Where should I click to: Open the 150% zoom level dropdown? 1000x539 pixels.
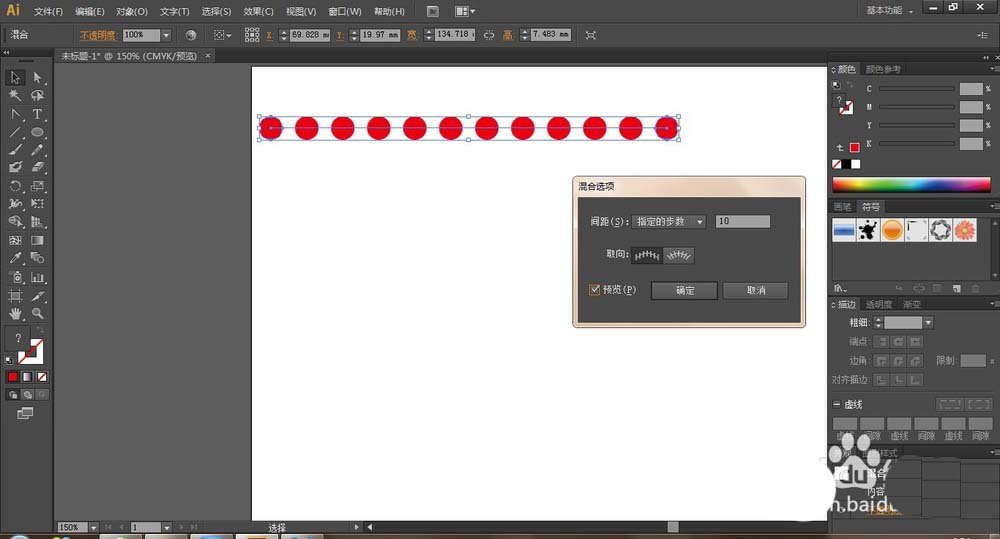pyautogui.click(x=93, y=528)
